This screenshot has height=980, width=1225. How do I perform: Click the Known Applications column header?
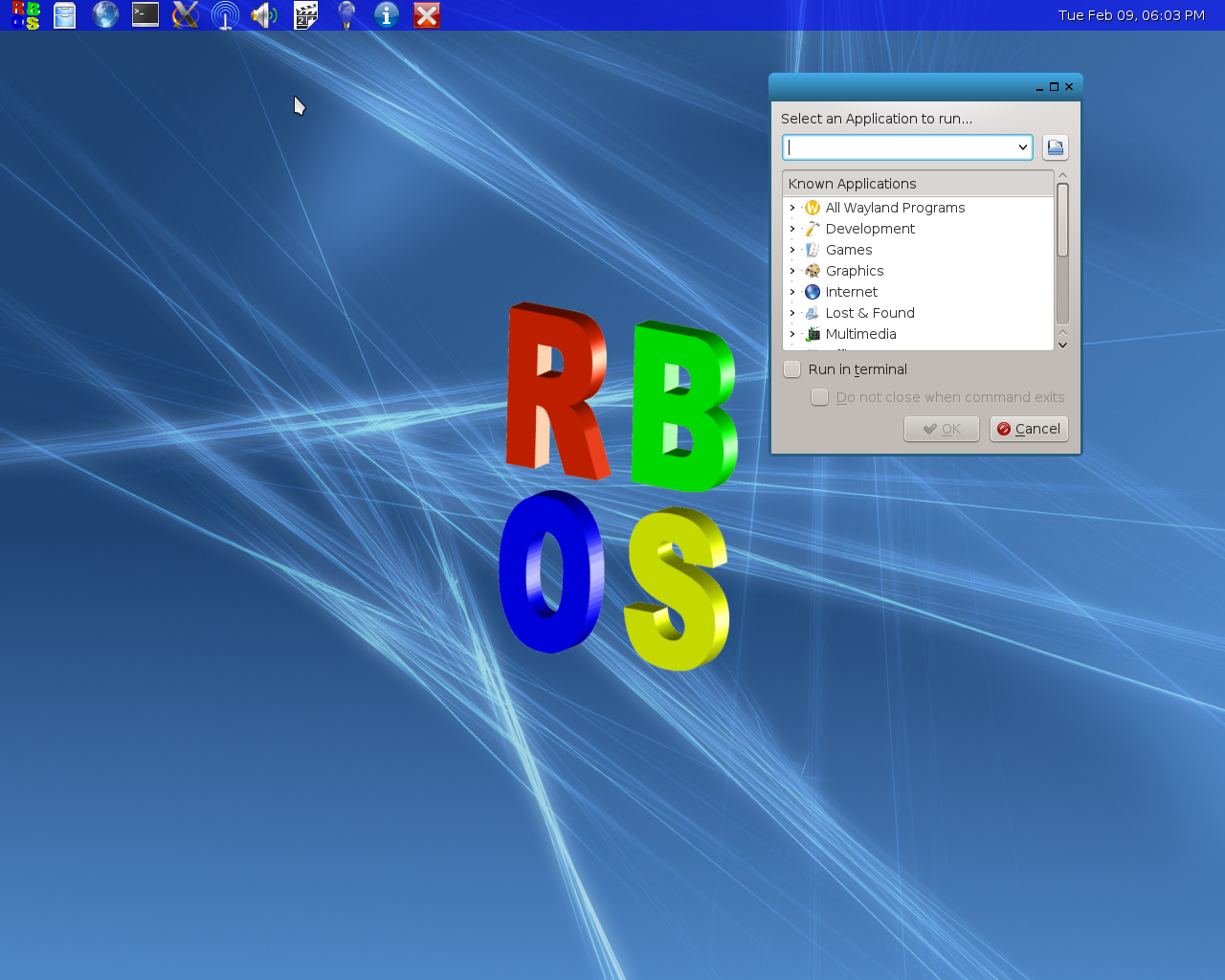(918, 184)
